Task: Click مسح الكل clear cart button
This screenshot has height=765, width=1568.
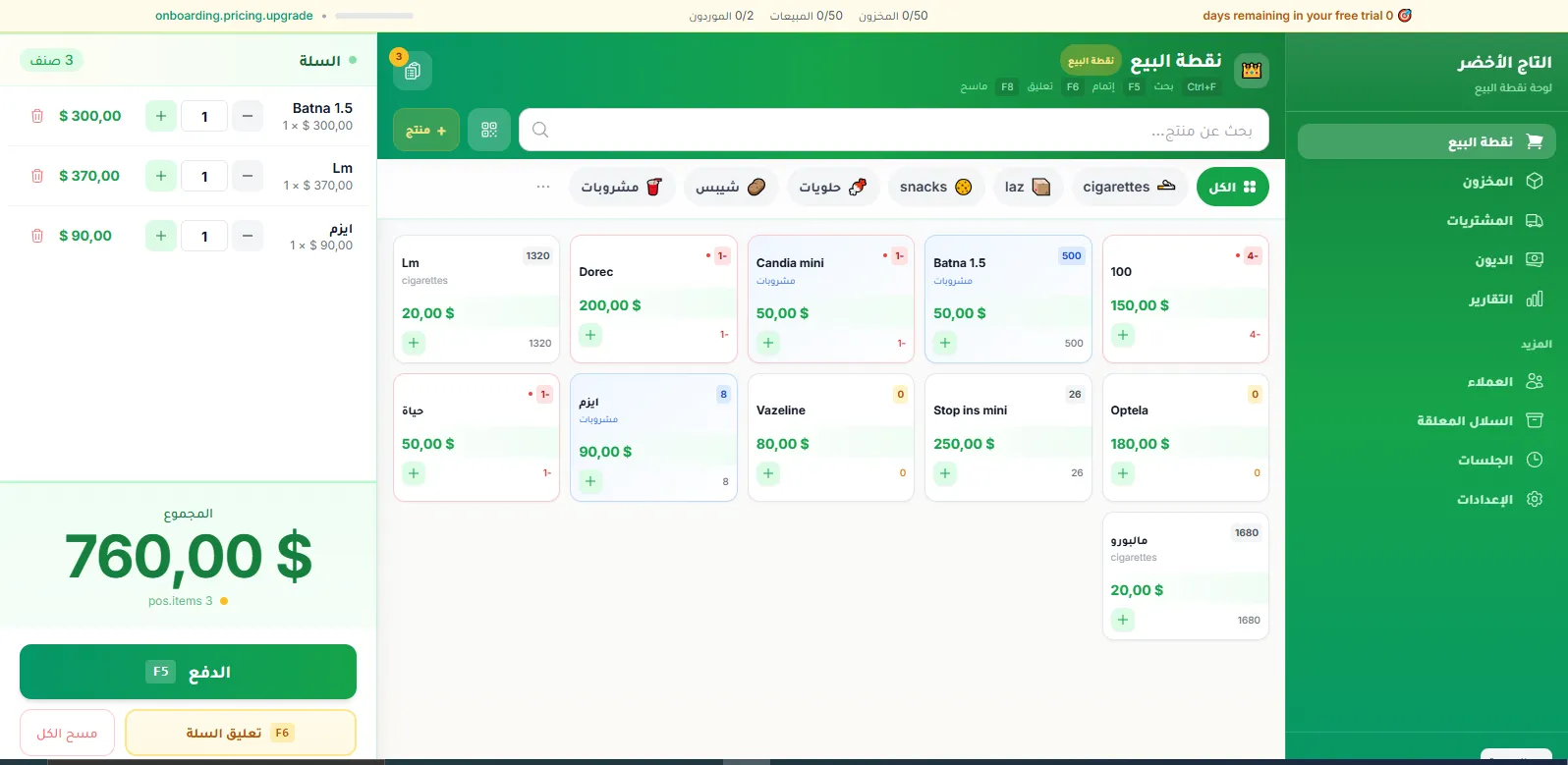Action: [x=67, y=733]
